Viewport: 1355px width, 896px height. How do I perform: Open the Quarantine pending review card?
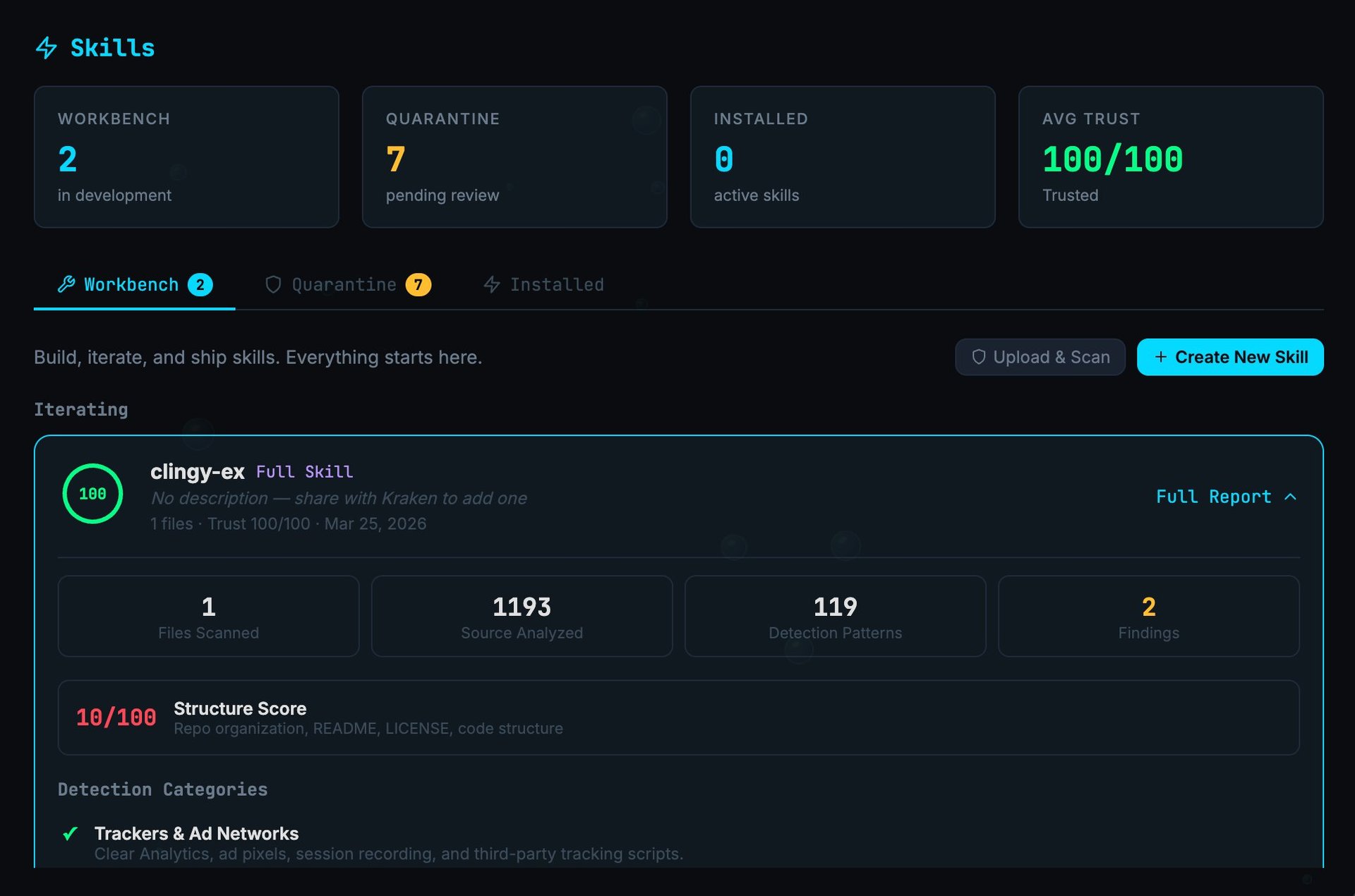pos(514,157)
